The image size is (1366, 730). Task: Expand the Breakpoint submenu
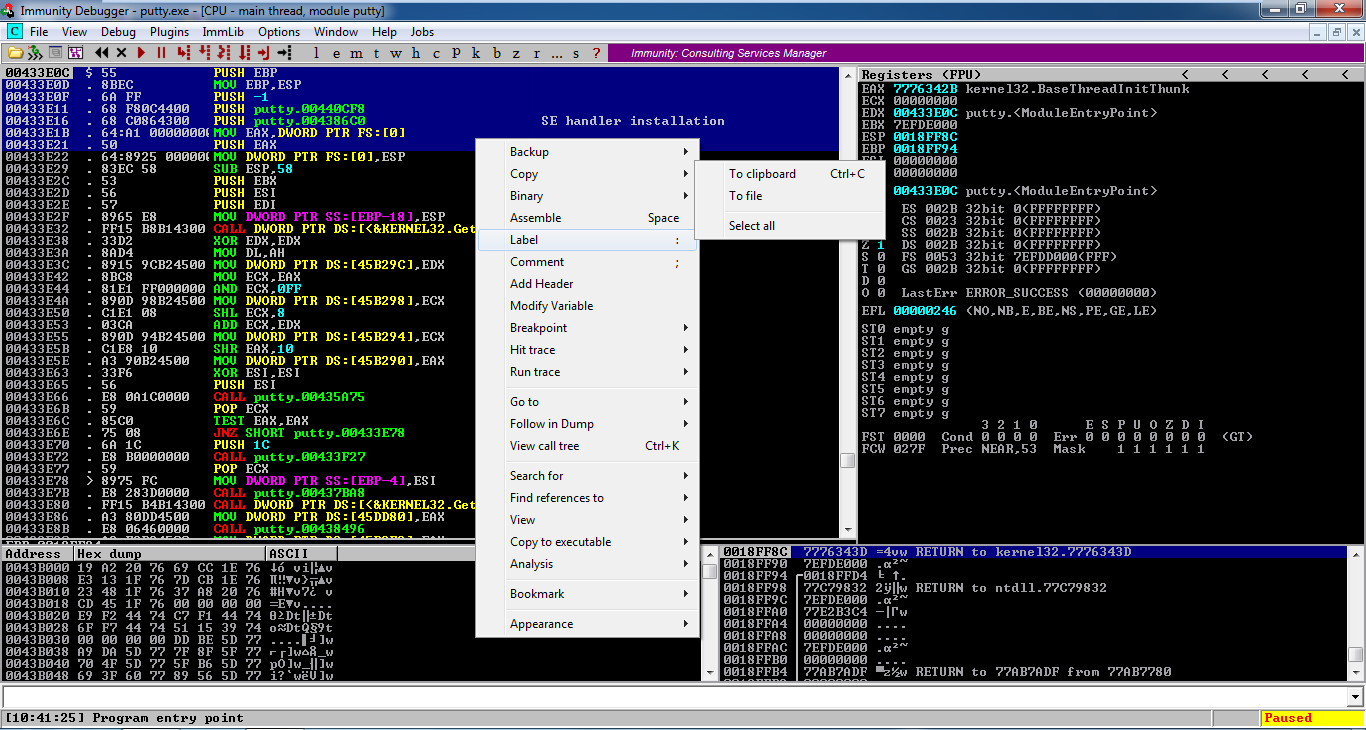[587, 328]
